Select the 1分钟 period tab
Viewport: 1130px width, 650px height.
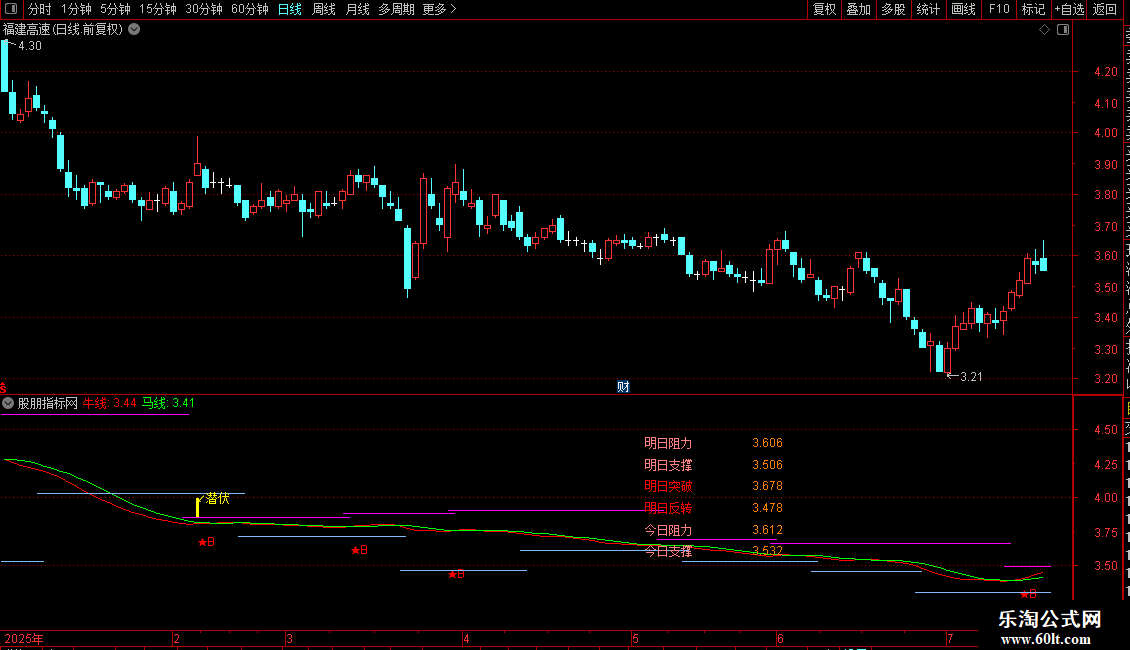pyautogui.click(x=76, y=9)
